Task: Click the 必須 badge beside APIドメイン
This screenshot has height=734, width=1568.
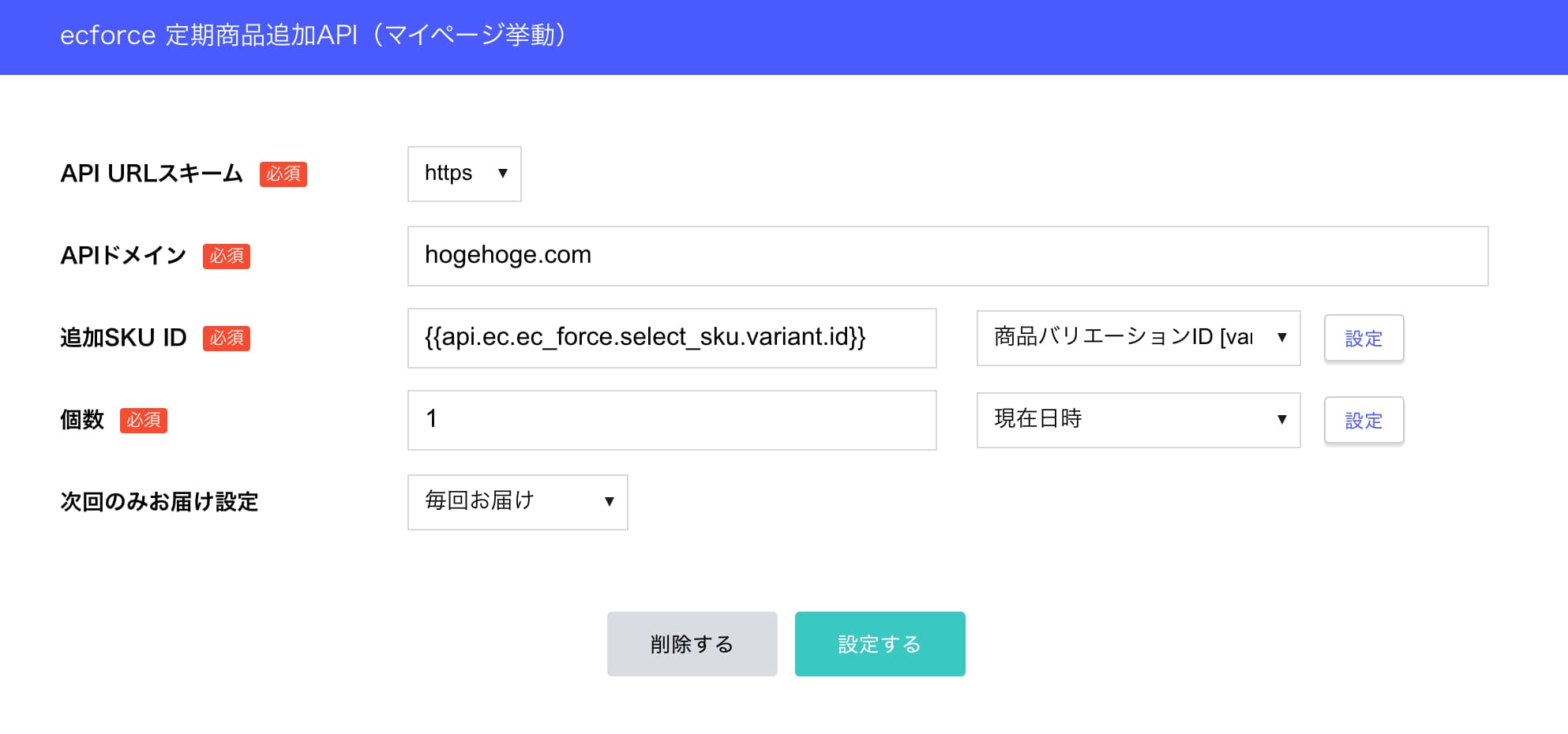Action: click(227, 256)
